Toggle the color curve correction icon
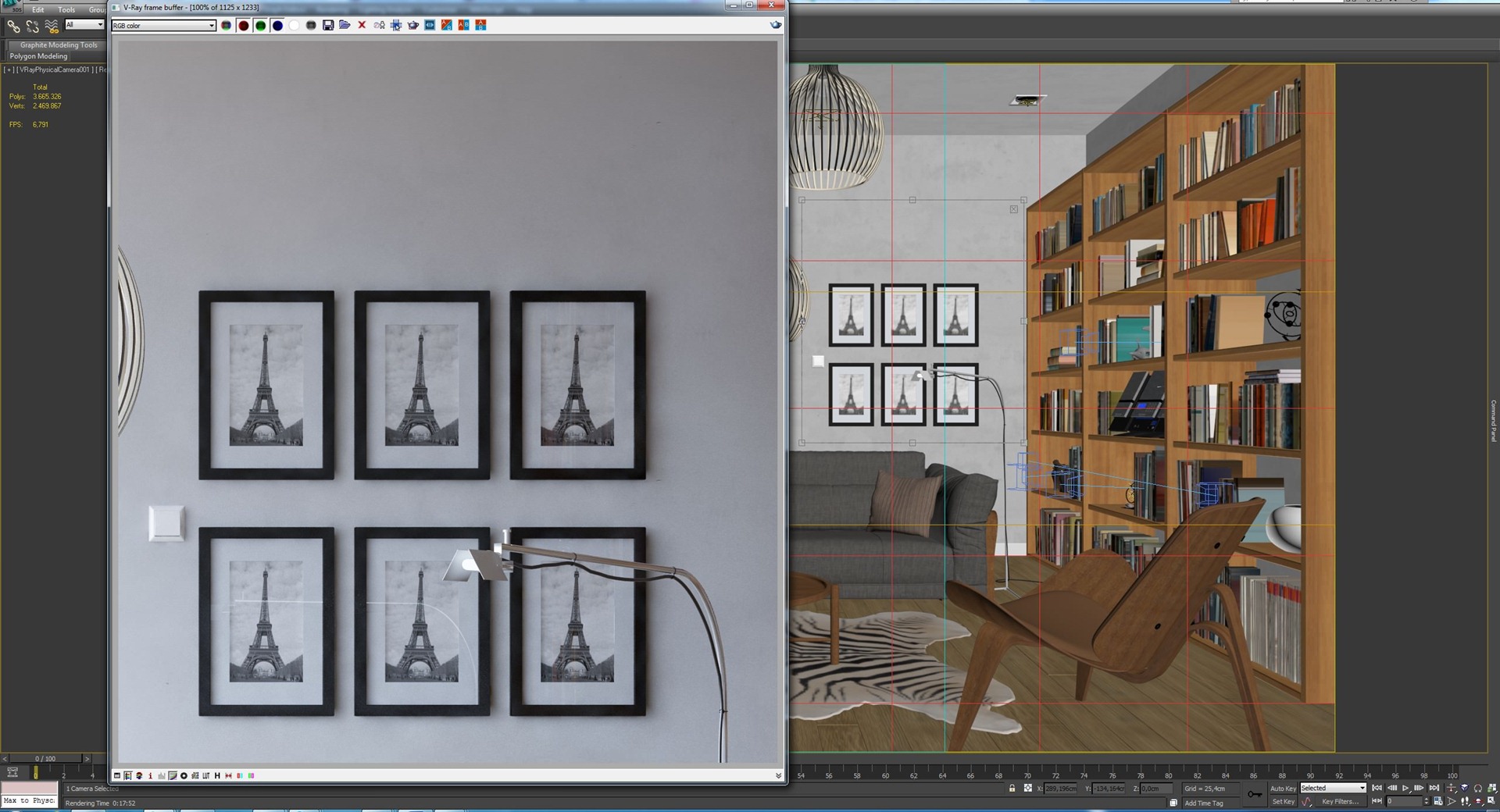The image size is (1500, 812). coord(173,775)
